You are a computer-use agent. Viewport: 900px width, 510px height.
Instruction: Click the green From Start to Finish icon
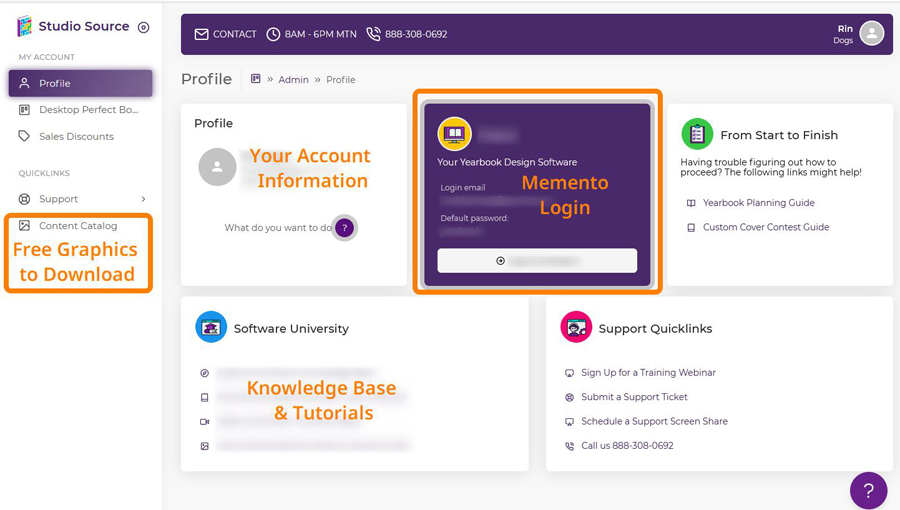pos(697,135)
